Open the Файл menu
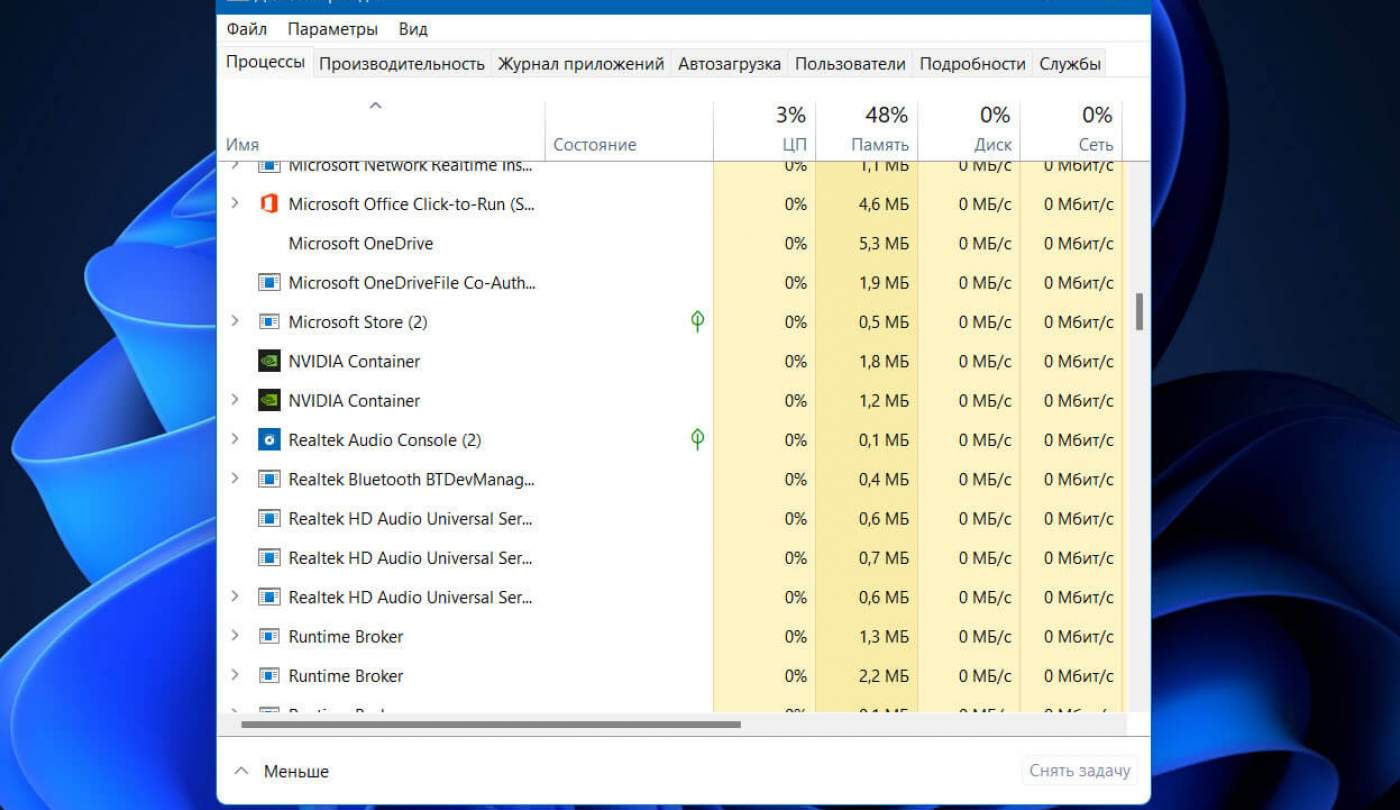 (x=246, y=29)
